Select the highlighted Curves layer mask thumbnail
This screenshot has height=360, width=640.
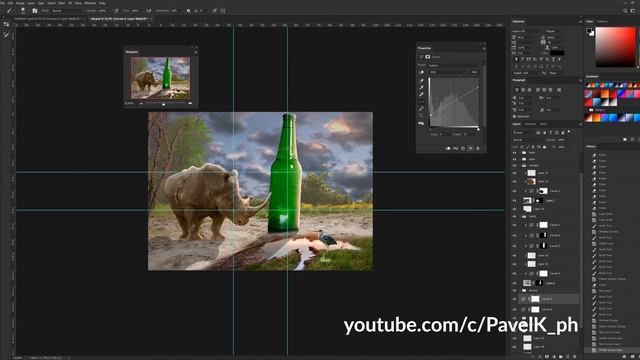click(x=535, y=299)
